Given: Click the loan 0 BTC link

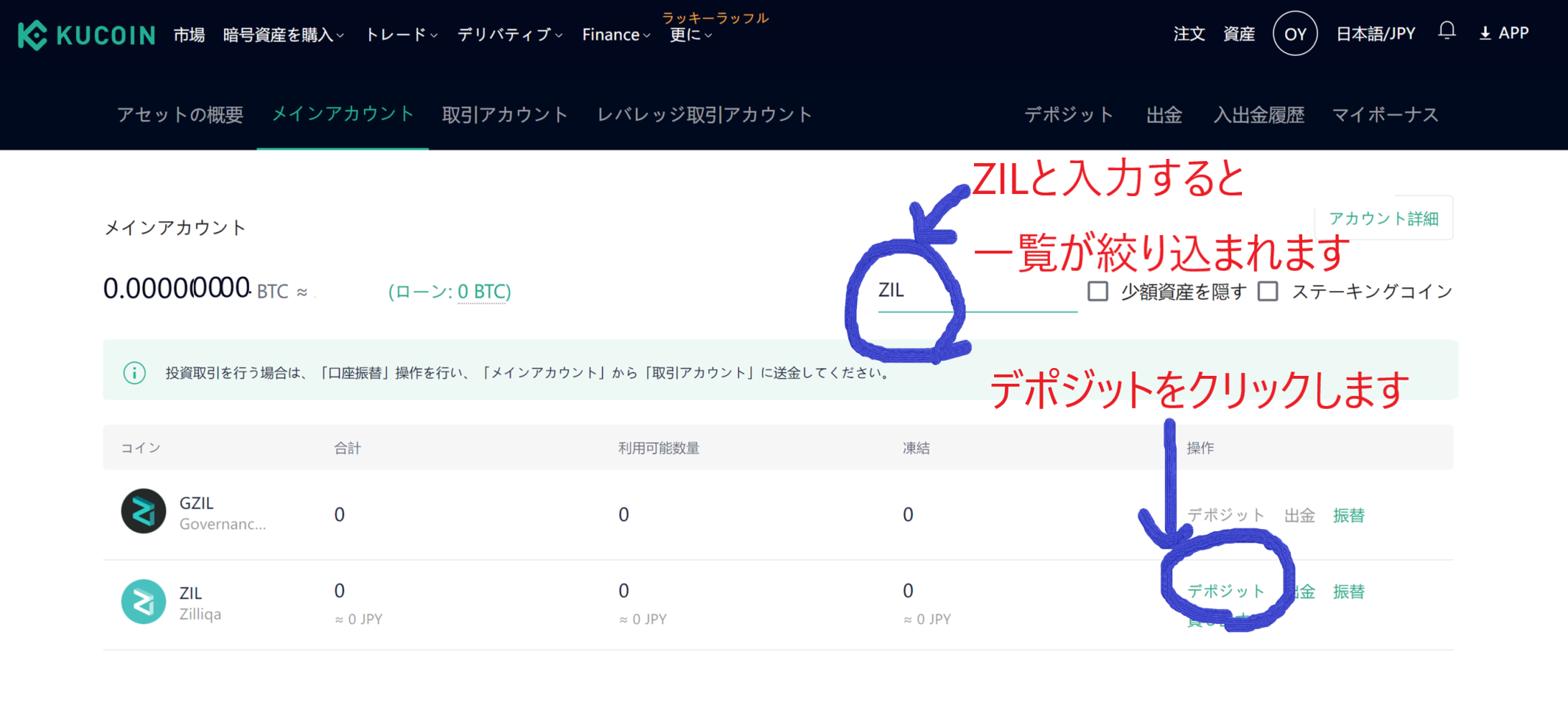Looking at the screenshot, I should pyautogui.click(x=483, y=291).
